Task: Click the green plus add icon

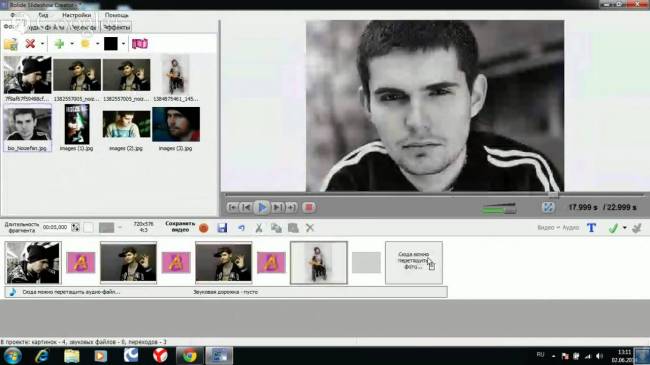Action: [x=59, y=44]
